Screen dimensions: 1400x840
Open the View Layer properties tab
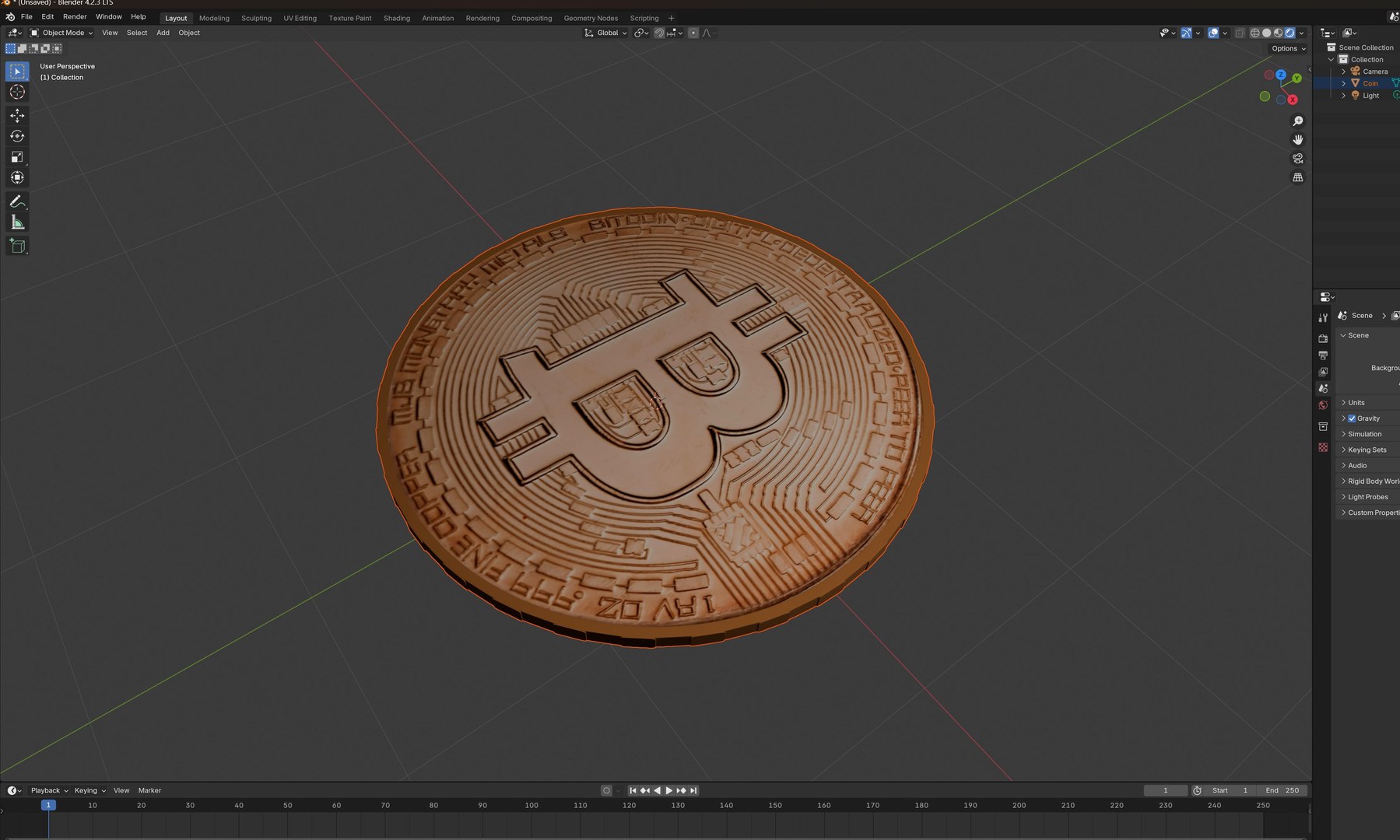click(1323, 372)
